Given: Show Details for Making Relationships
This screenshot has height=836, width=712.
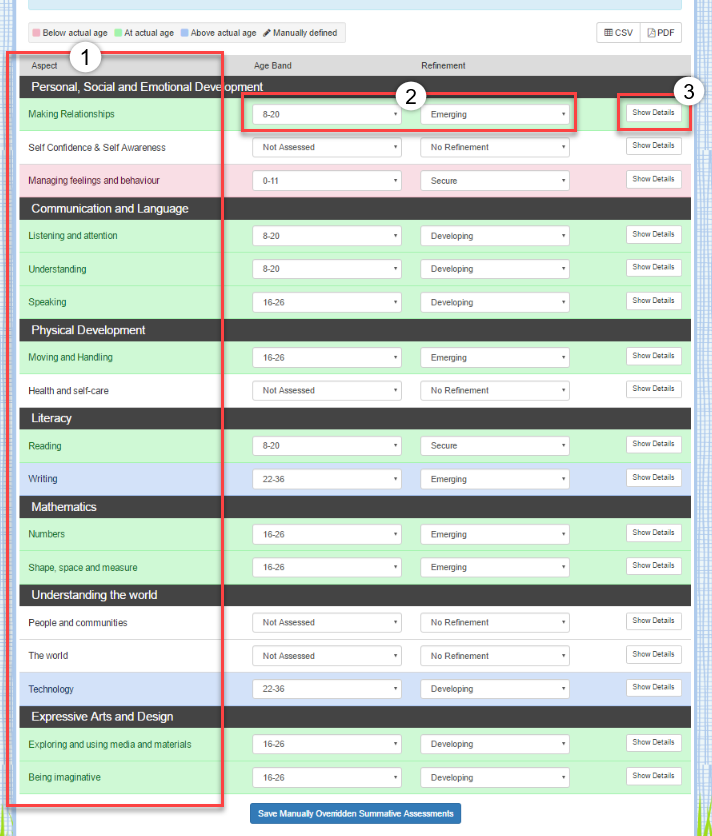Looking at the screenshot, I should pos(653,112).
